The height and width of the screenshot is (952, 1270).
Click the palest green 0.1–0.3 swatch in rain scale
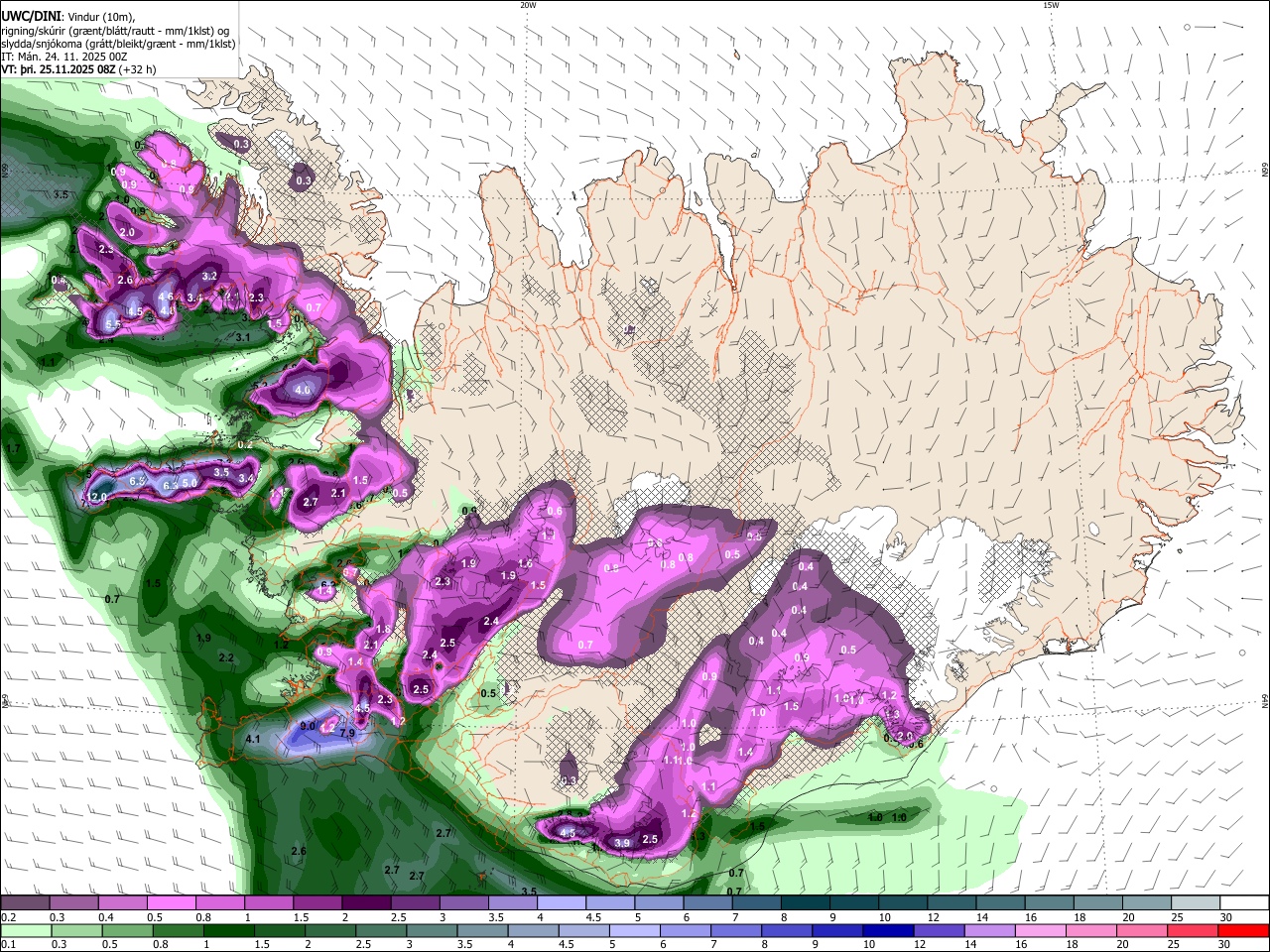click(26, 931)
